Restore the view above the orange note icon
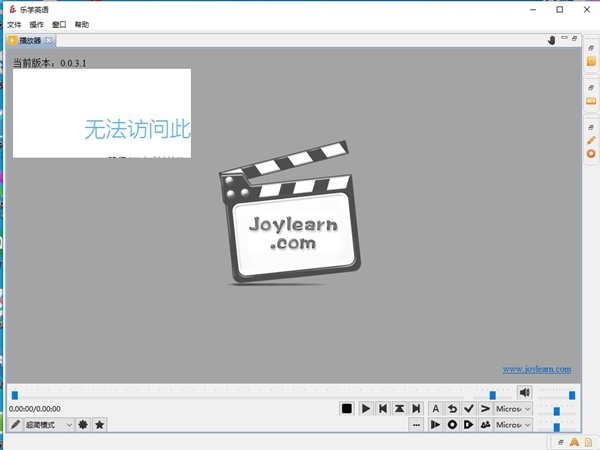Image resolution: width=600 pixels, height=450 pixels. (591, 48)
